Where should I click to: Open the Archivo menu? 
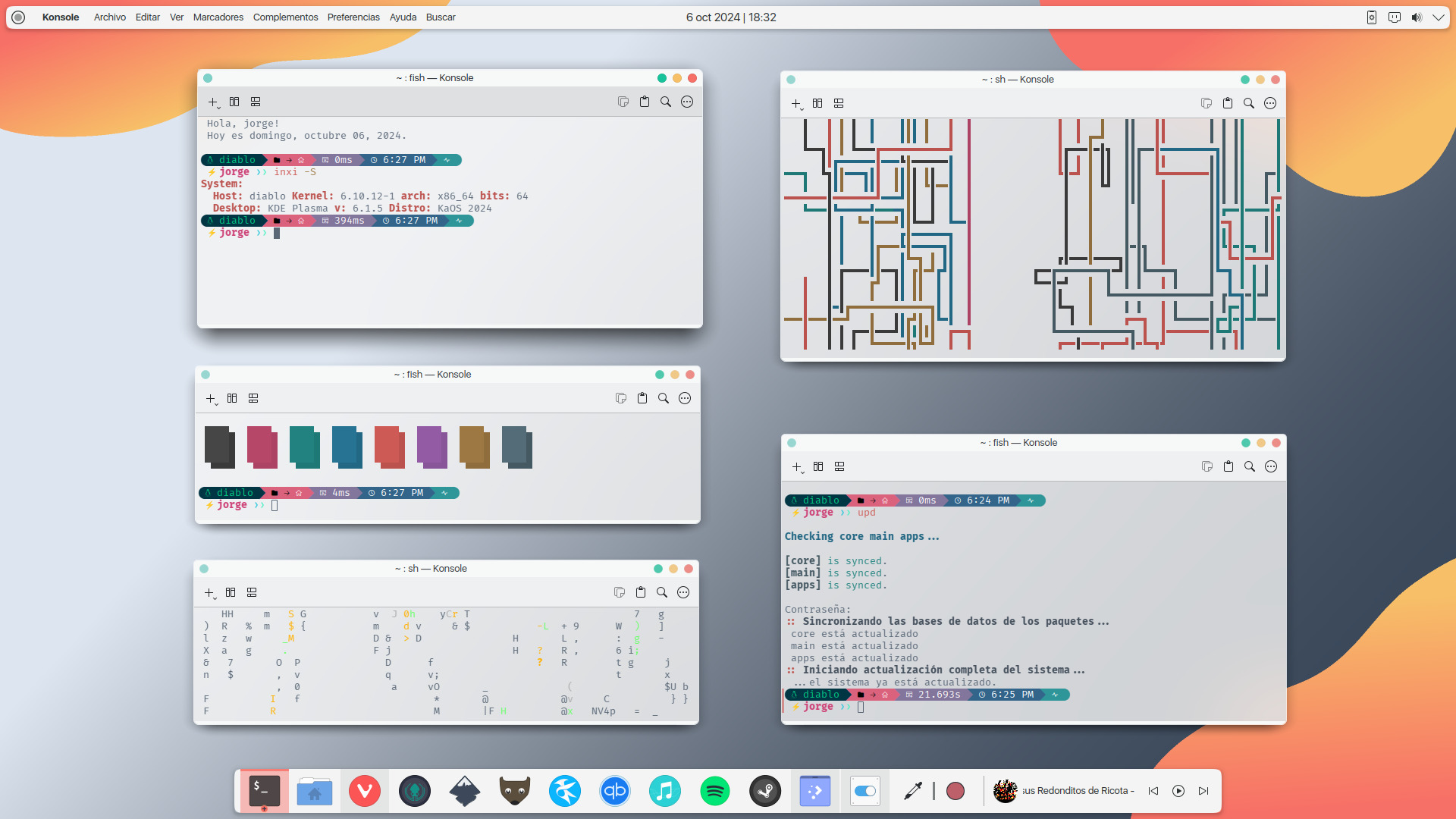[110, 17]
